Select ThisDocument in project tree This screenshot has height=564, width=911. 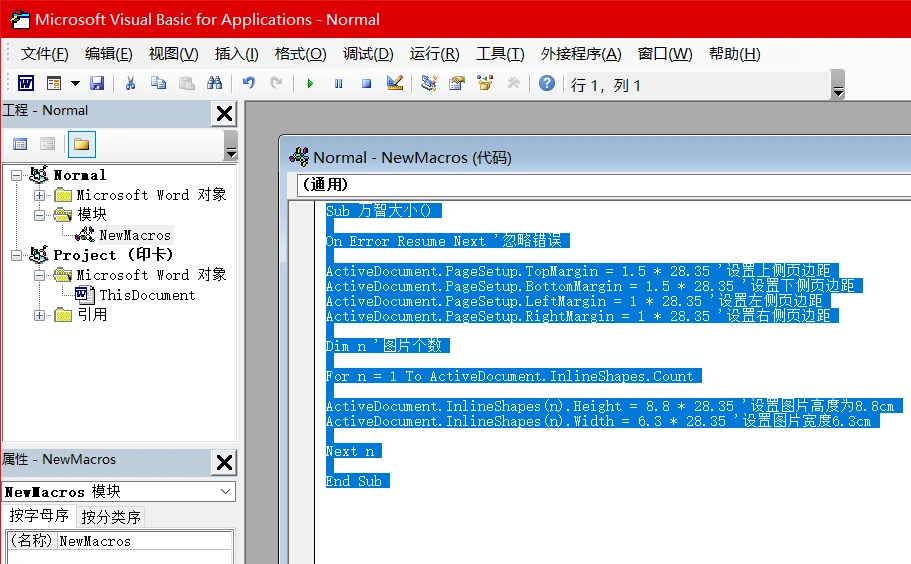pos(147,295)
